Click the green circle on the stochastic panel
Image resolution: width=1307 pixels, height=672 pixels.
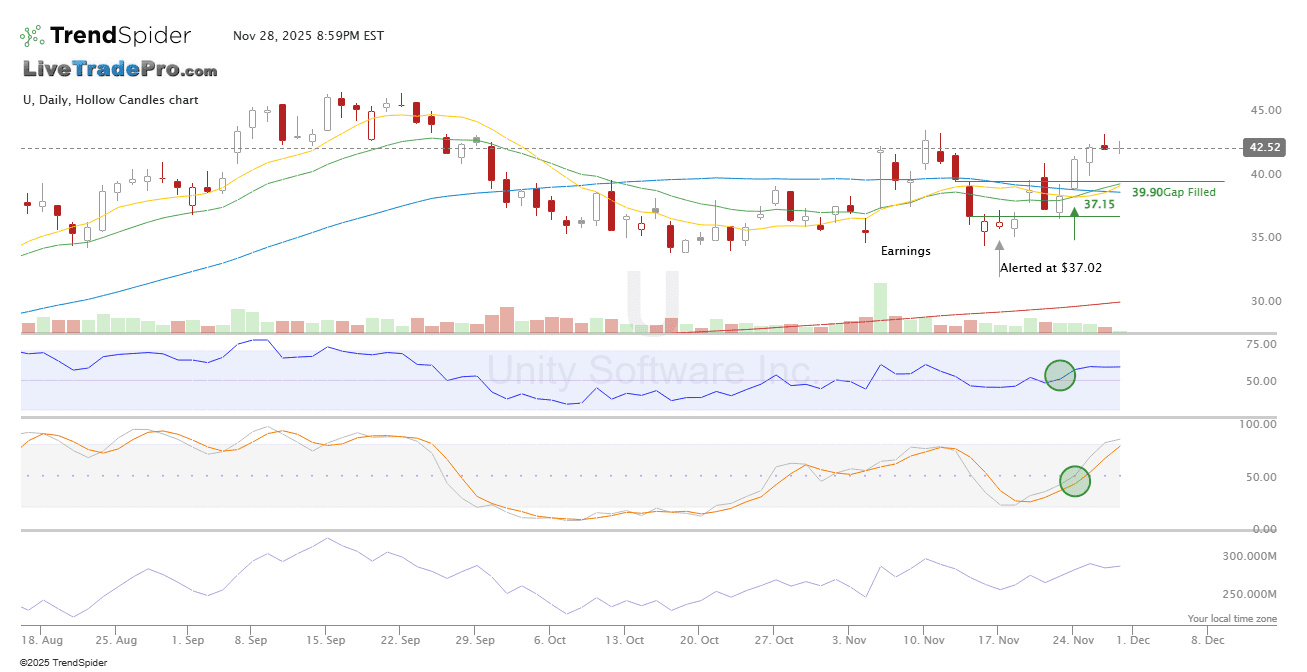pos(1074,481)
